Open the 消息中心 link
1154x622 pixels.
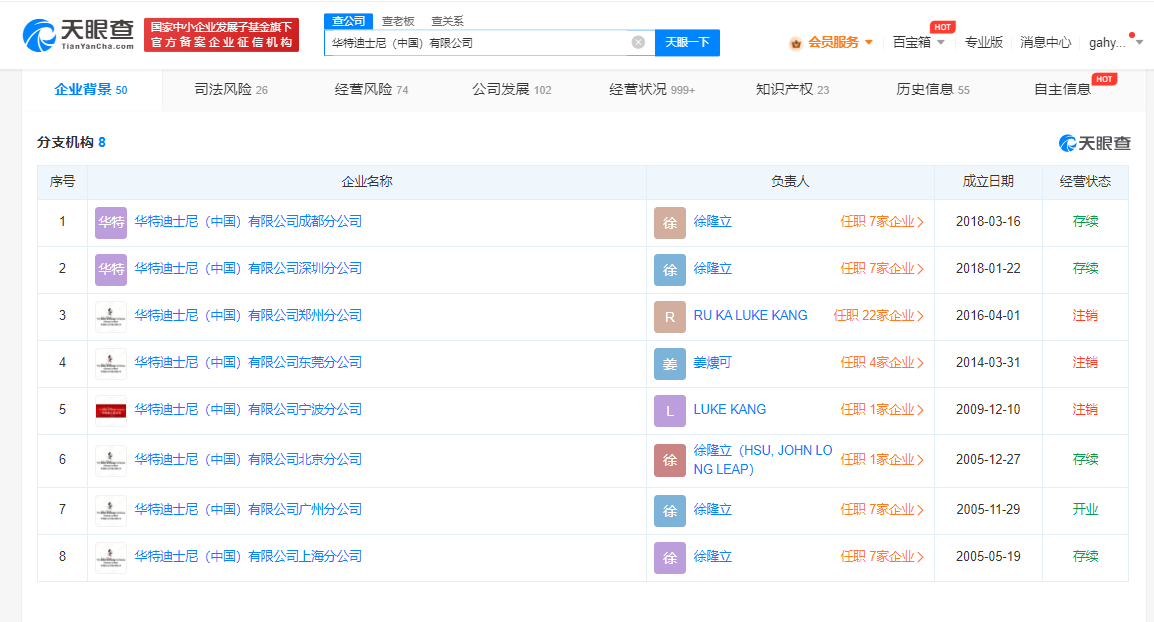(x=1045, y=43)
